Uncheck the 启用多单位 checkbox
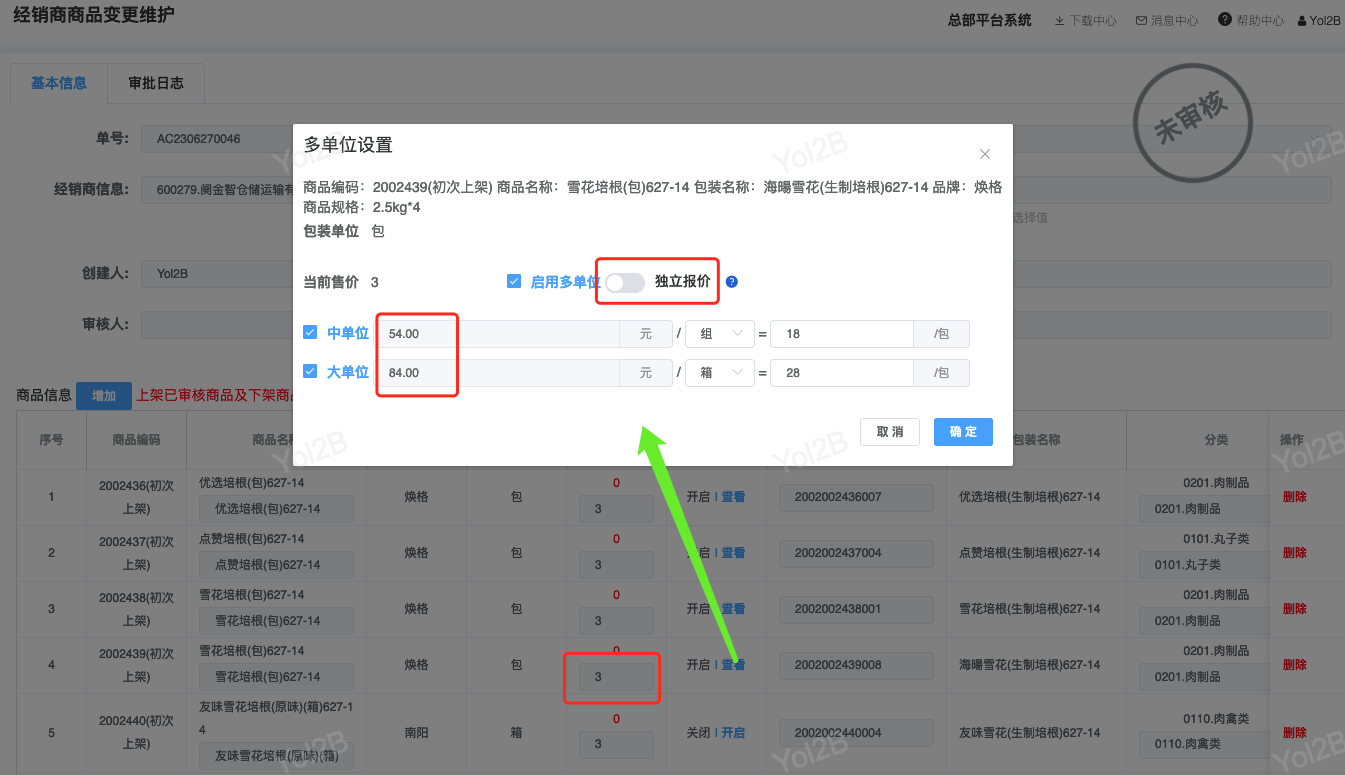The width and height of the screenshot is (1345, 775). click(514, 282)
